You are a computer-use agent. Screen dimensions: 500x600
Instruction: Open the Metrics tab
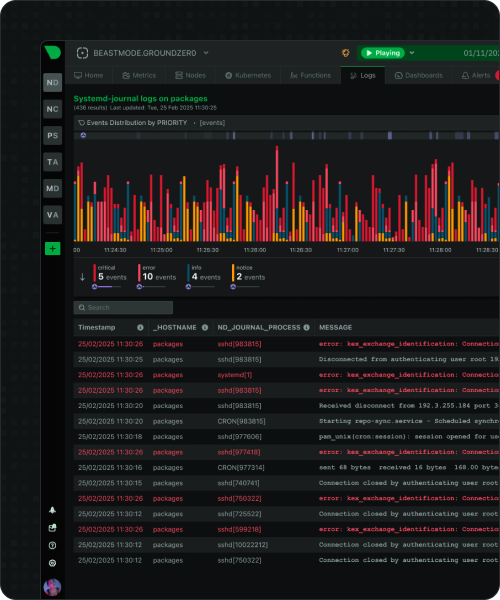pyautogui.click(x=139, y=75)
